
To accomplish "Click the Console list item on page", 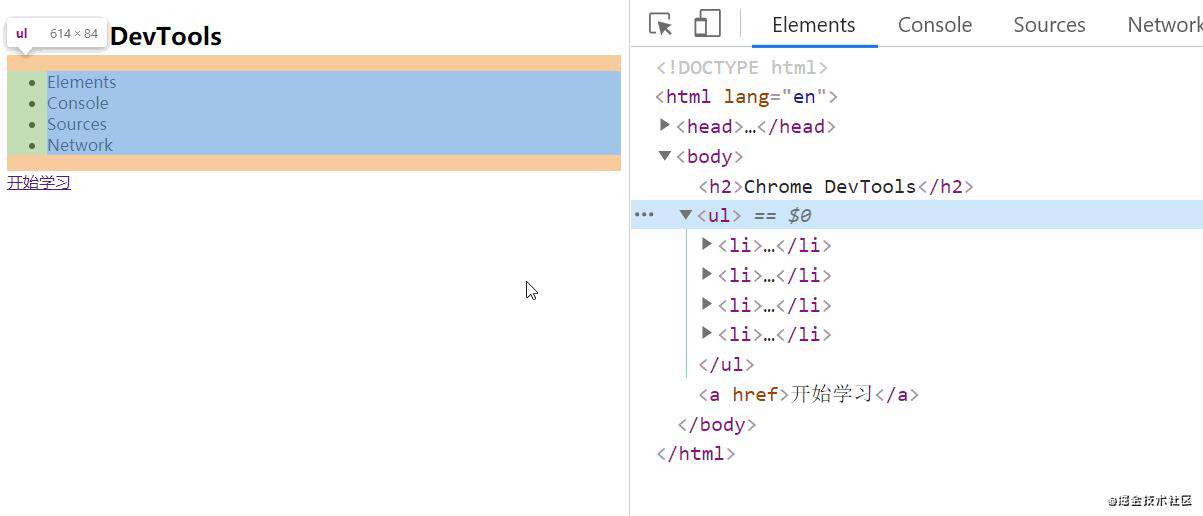I will [78, 103].
